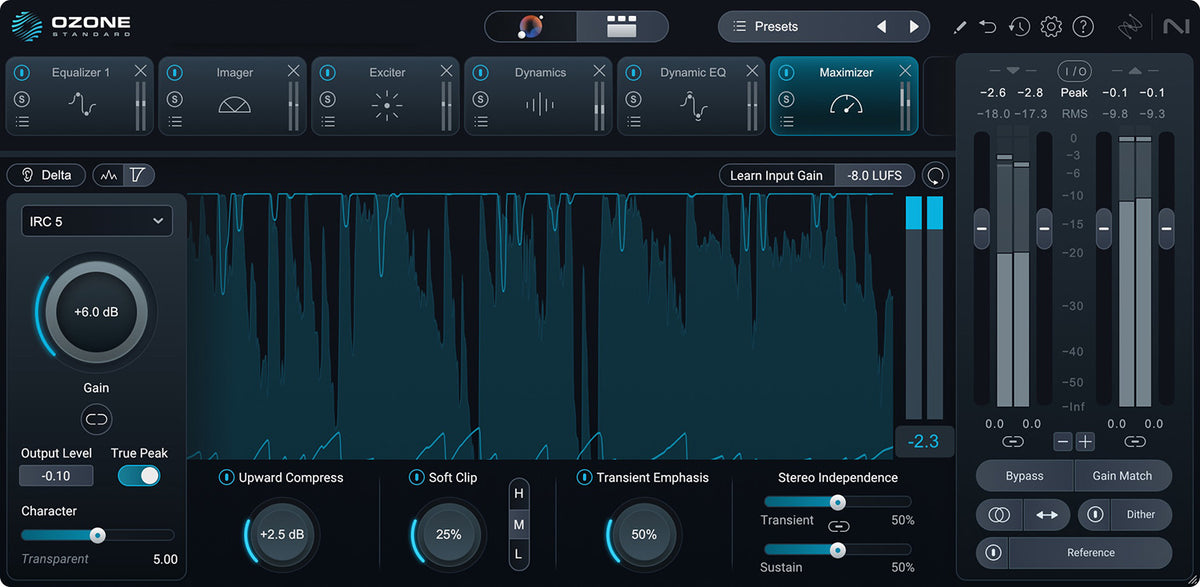Select the waveform display view icon
Viewport: 1200px width, 587px height.
[x=109, y=175]
